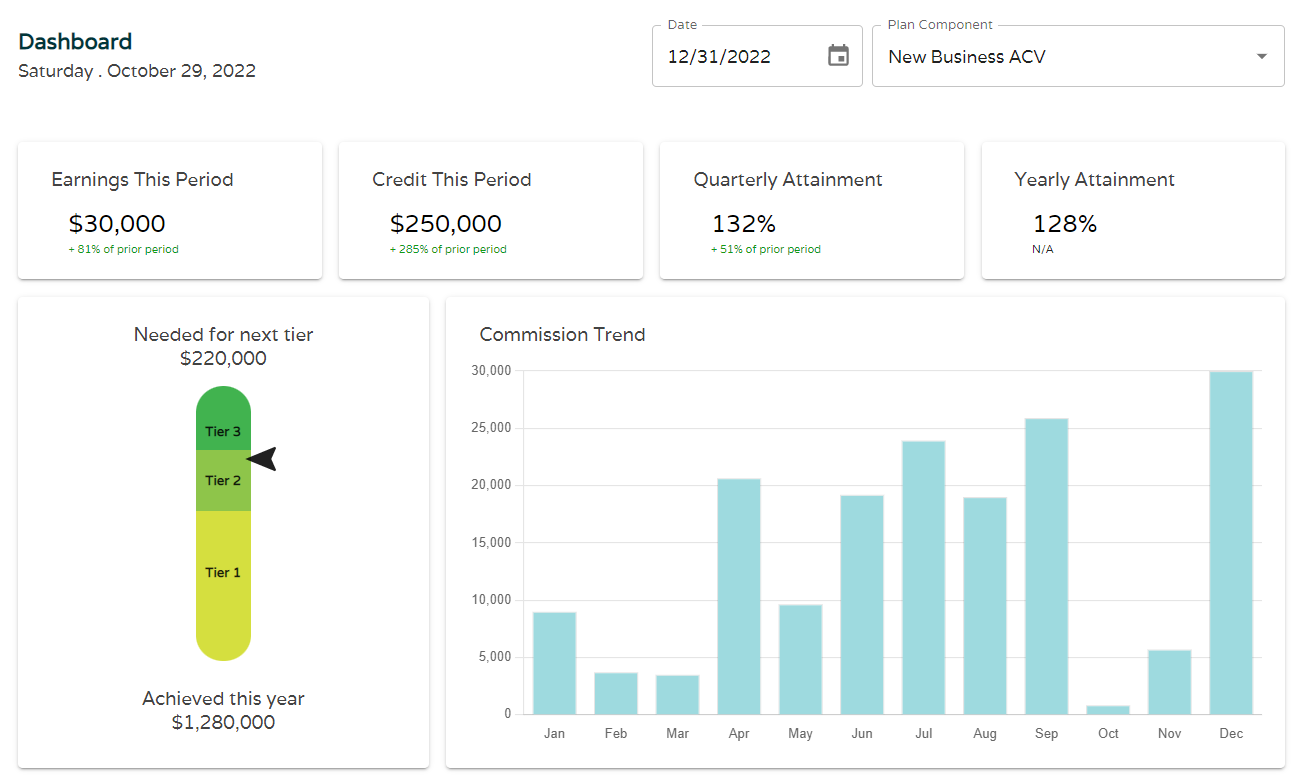
Task: Click the Dashboard heading
Action: click(75, 41)
